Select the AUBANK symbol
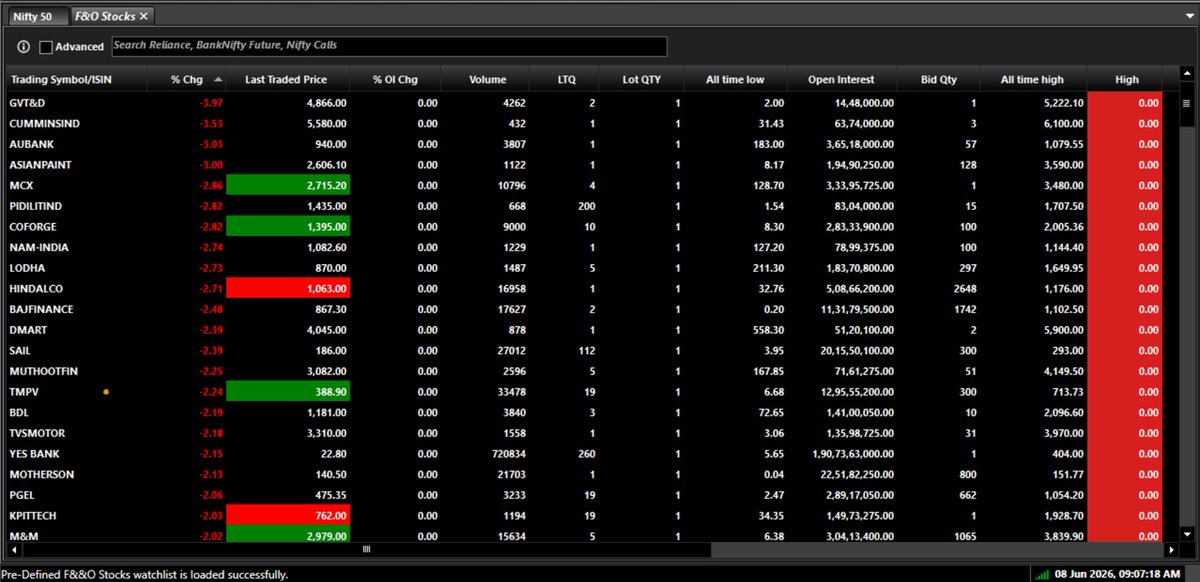 (31, 144)
